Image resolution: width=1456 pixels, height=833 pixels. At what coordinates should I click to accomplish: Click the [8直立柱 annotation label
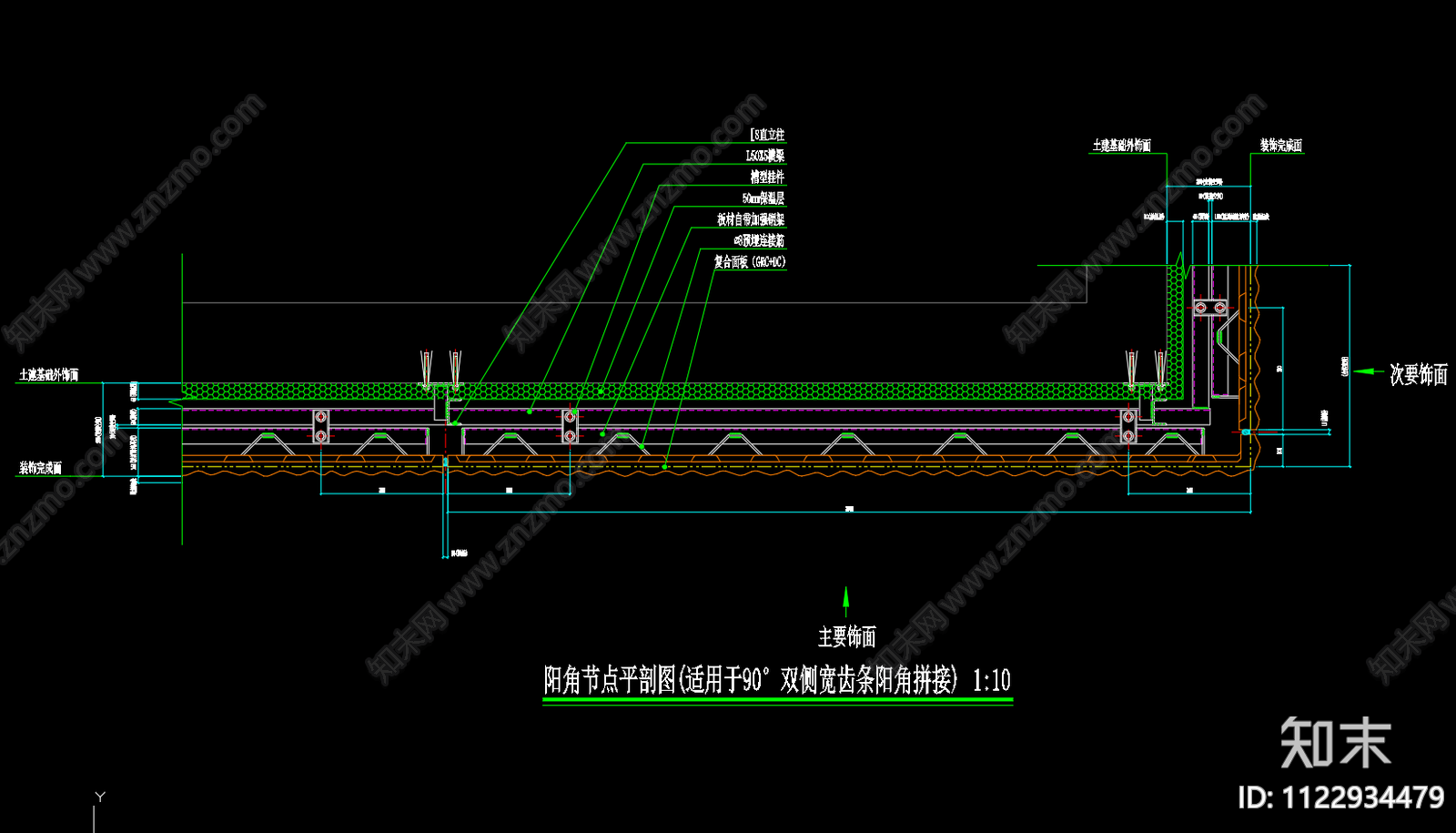(x=767, y=135)
